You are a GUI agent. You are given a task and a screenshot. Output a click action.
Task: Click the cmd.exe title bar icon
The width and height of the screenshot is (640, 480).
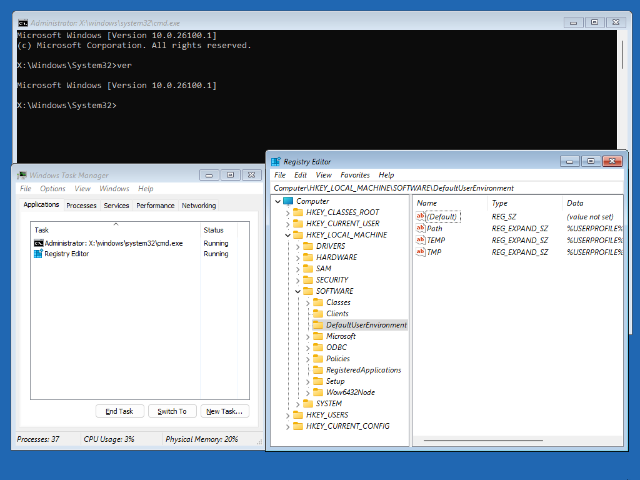(23, 23)
